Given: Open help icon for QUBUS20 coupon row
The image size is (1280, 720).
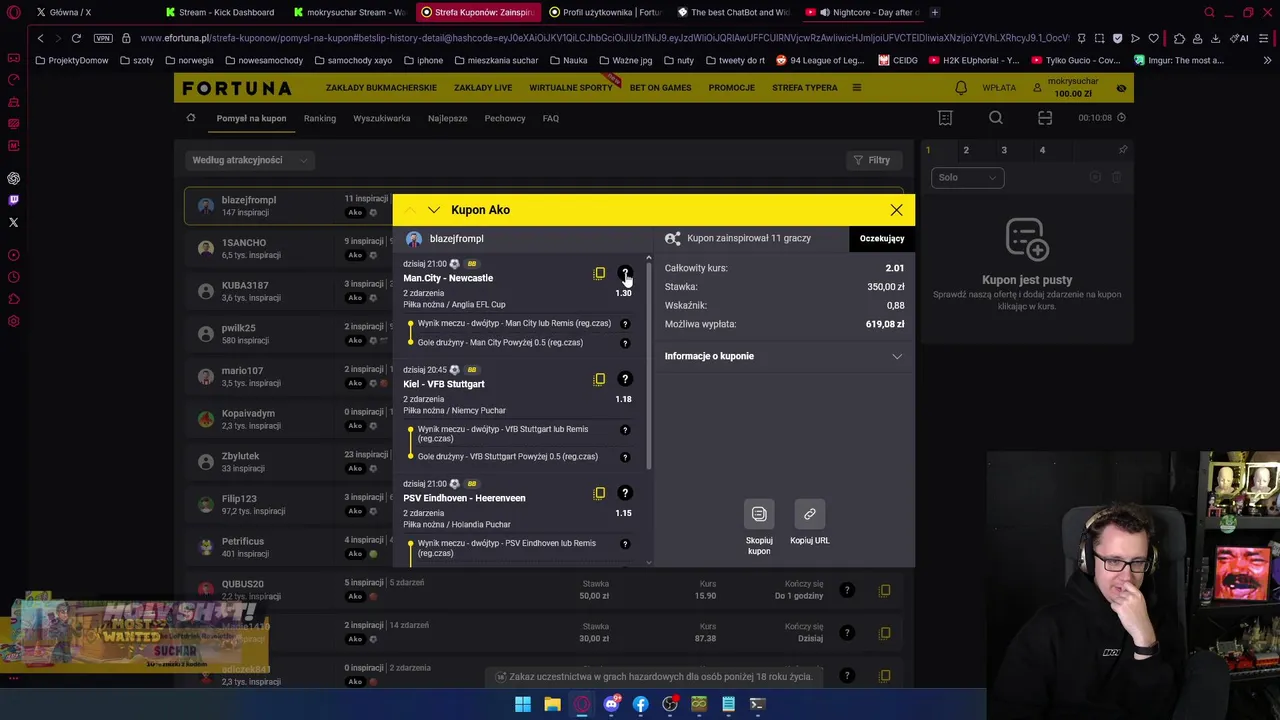Looking at the screenshot, I should coord(846,590).
